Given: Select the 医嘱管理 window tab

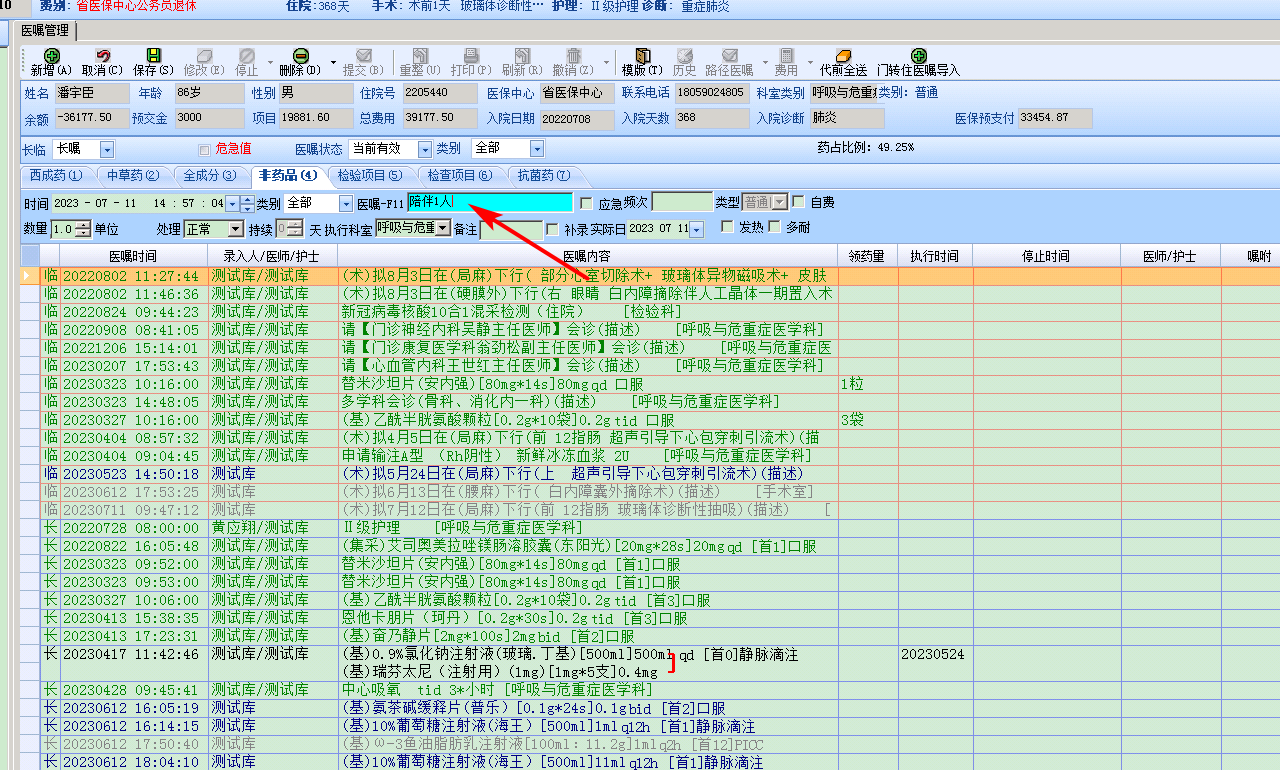Looking at the screenshot, I should point(46,31).
